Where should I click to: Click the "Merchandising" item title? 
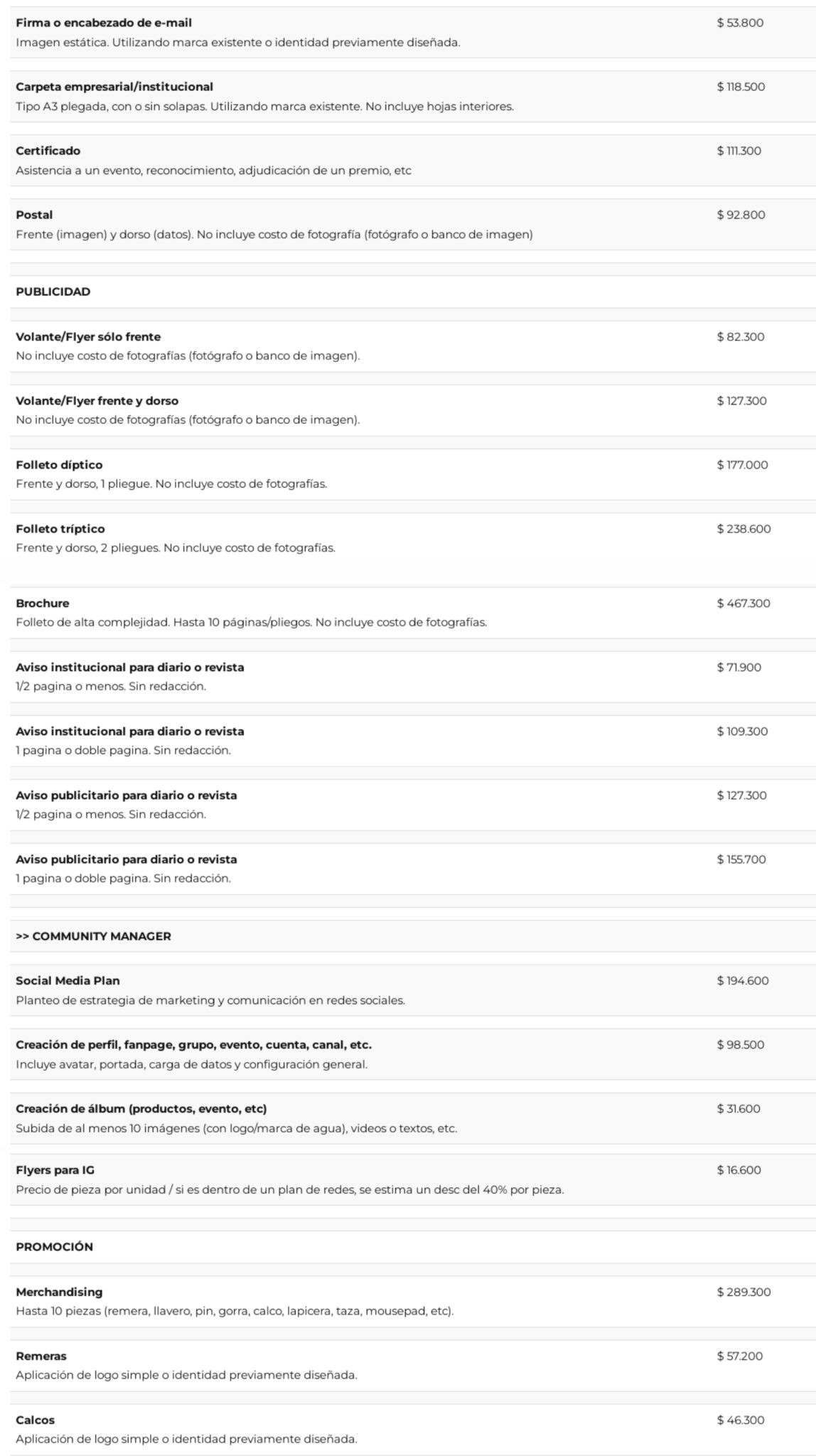click(x=59, y=1292)
